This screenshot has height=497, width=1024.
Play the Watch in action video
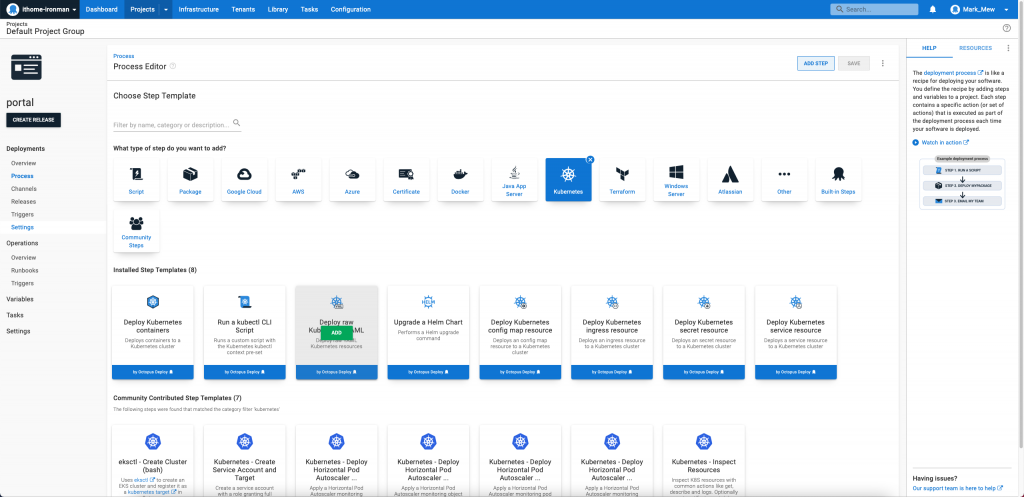pyautogui.click(x=941, y=142)
